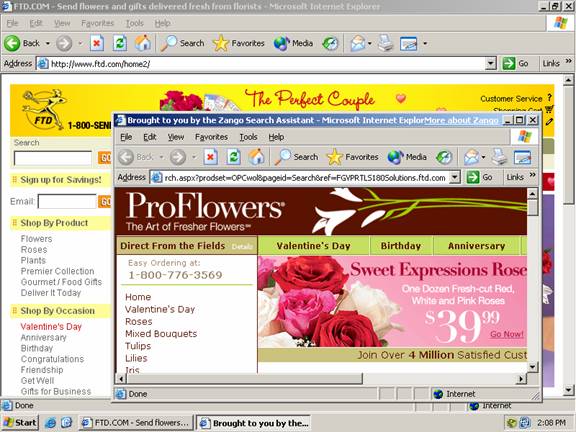Click Forward arrow in FTD browser window
This screenshot has height=432, width=576.
coord(64,43)
